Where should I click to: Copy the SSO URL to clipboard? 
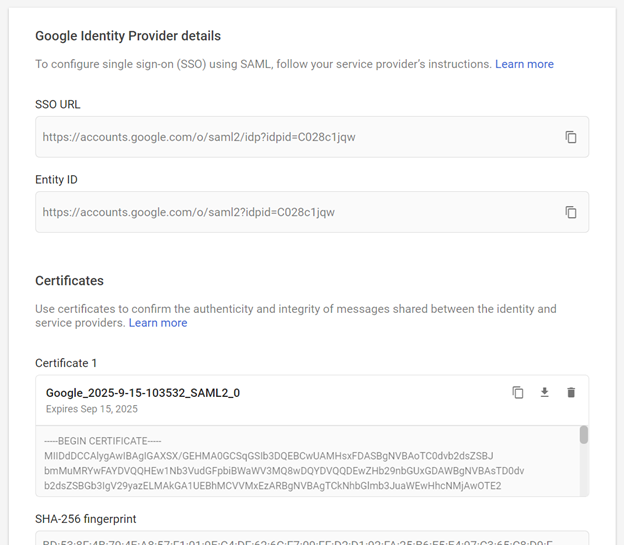click(571, 137)
